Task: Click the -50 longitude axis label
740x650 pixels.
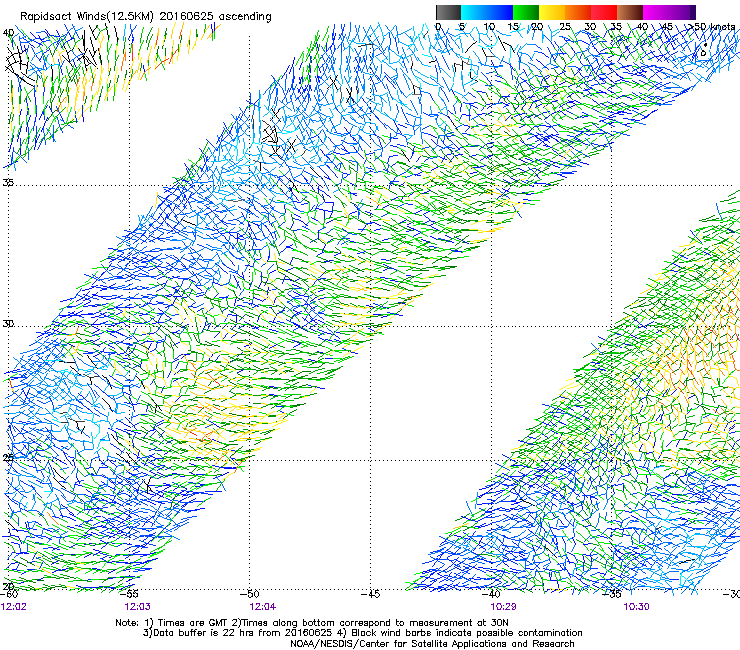Action: [x=250, y=594]
